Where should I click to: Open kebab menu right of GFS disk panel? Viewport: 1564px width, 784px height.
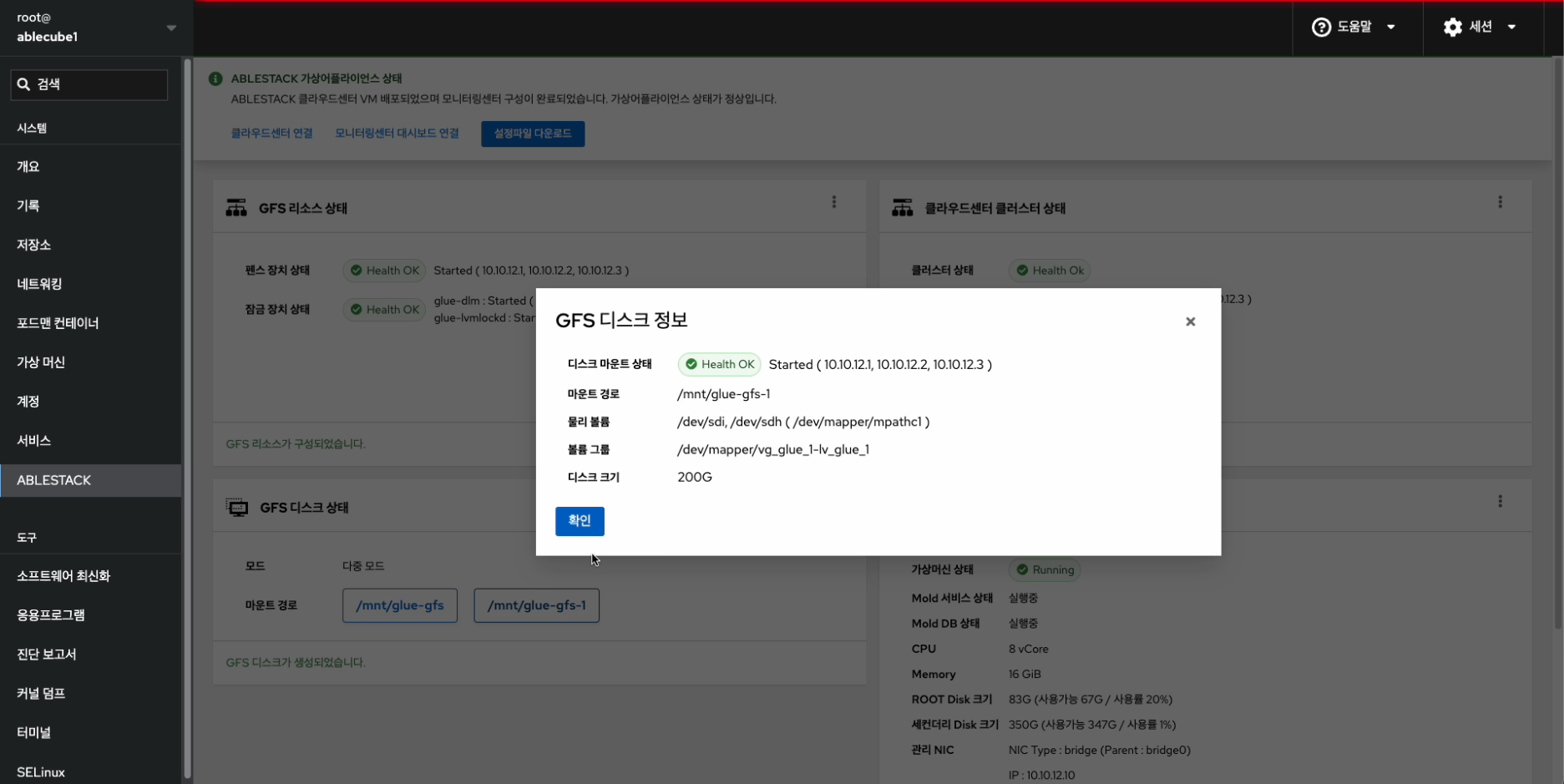(x=1500, y=501)
